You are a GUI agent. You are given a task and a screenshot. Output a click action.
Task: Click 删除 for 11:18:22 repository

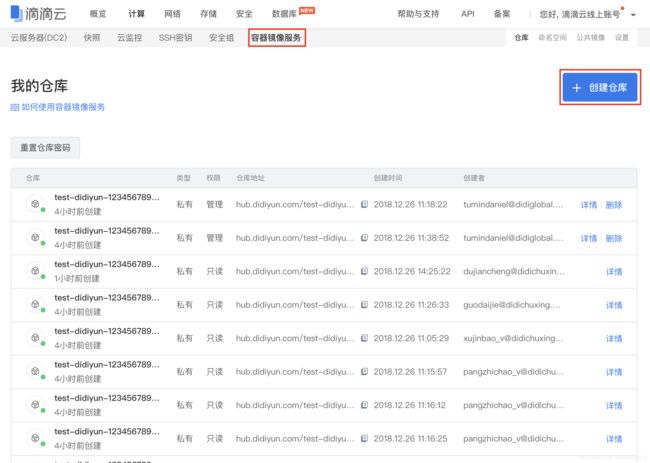tap(614, 205)
